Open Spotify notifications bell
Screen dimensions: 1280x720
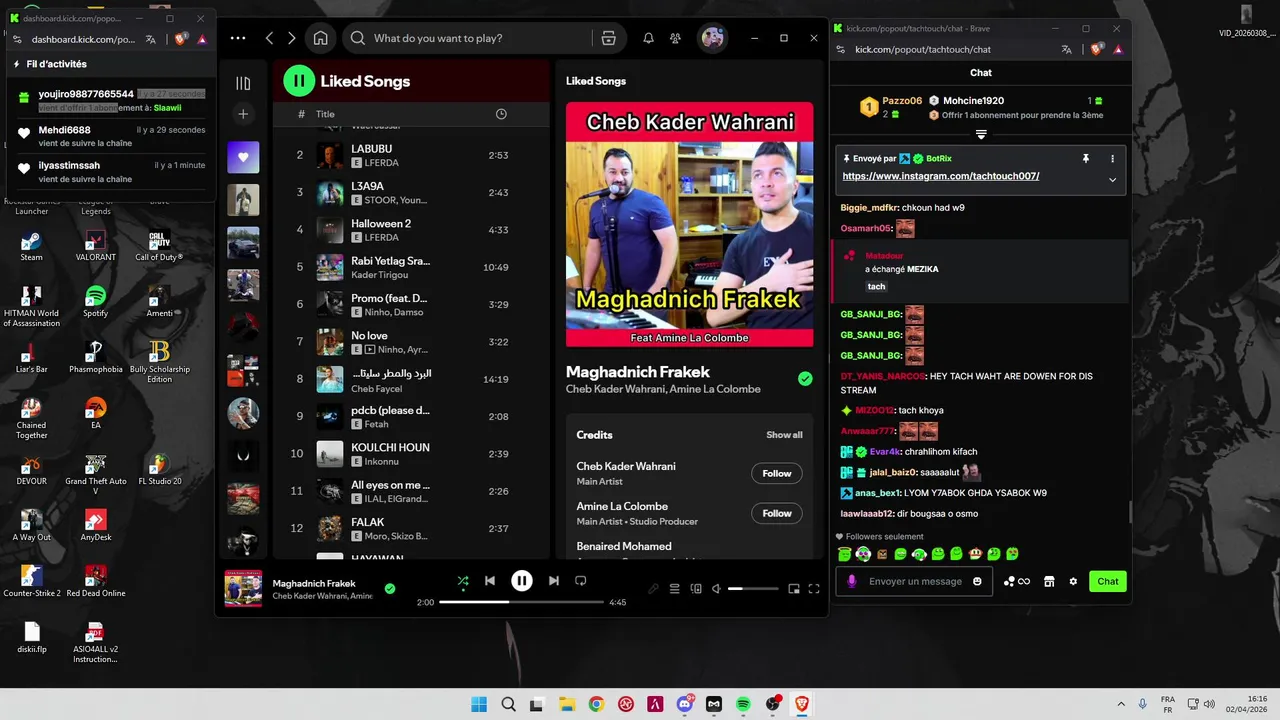[x=648, y=38]
